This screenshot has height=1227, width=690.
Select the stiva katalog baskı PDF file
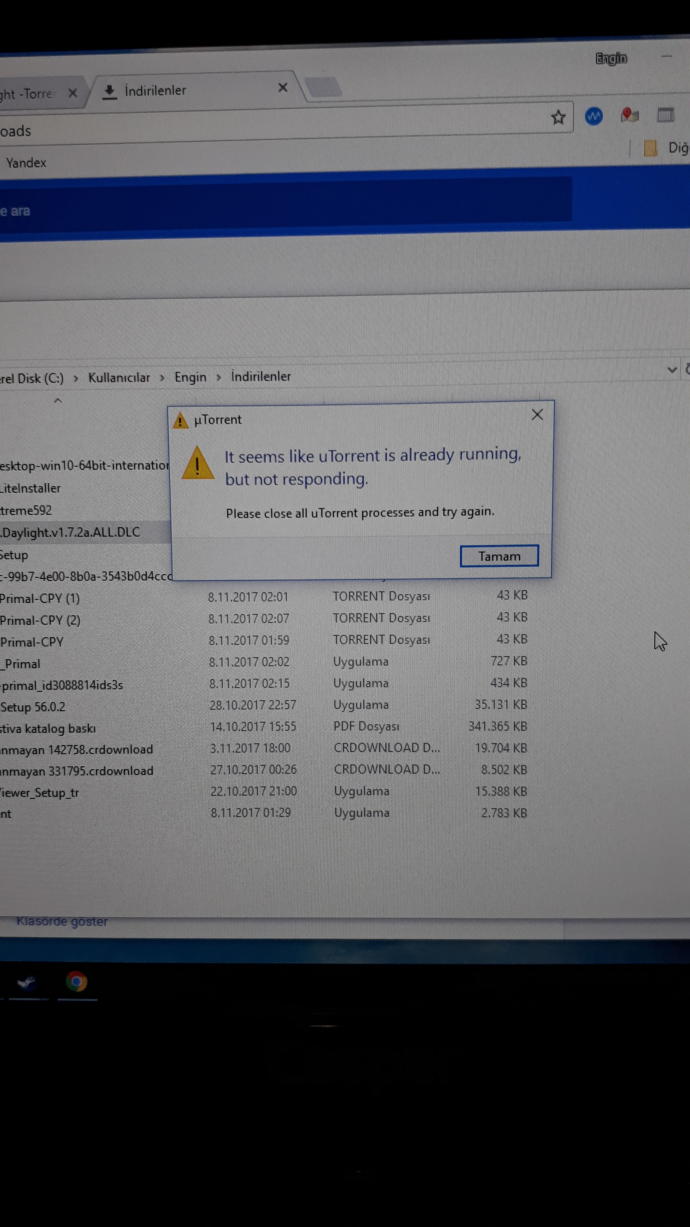[48, 728]
